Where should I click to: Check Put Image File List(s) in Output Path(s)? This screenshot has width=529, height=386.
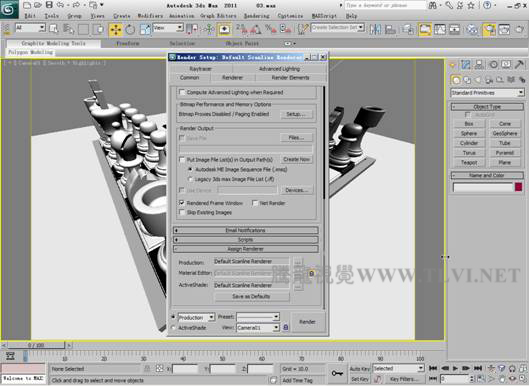[182, 160]
